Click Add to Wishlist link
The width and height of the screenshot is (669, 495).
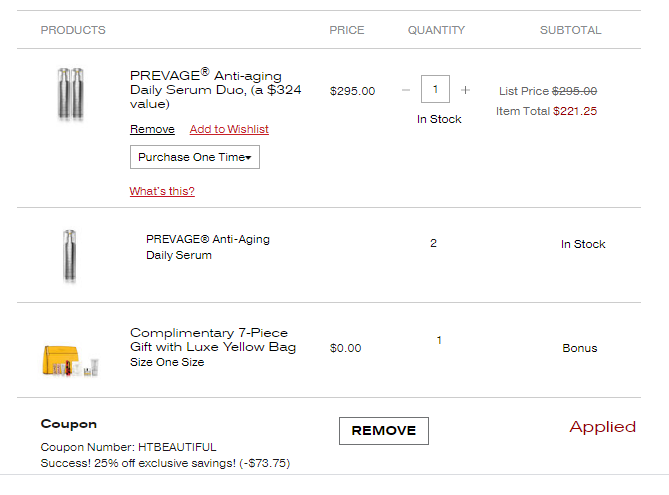tap(229, 129)
